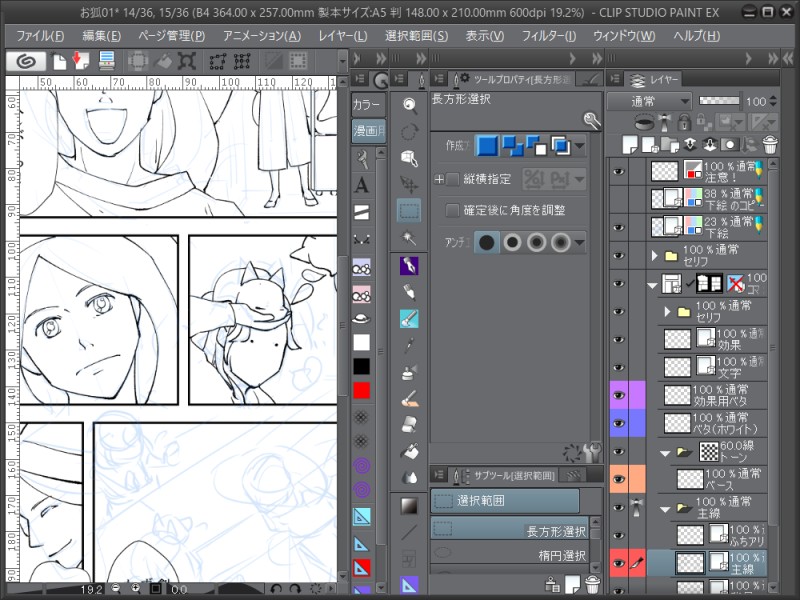Click zoom out magnifier below canvas
Screen dimensions: 800x600
pos(116,589)
